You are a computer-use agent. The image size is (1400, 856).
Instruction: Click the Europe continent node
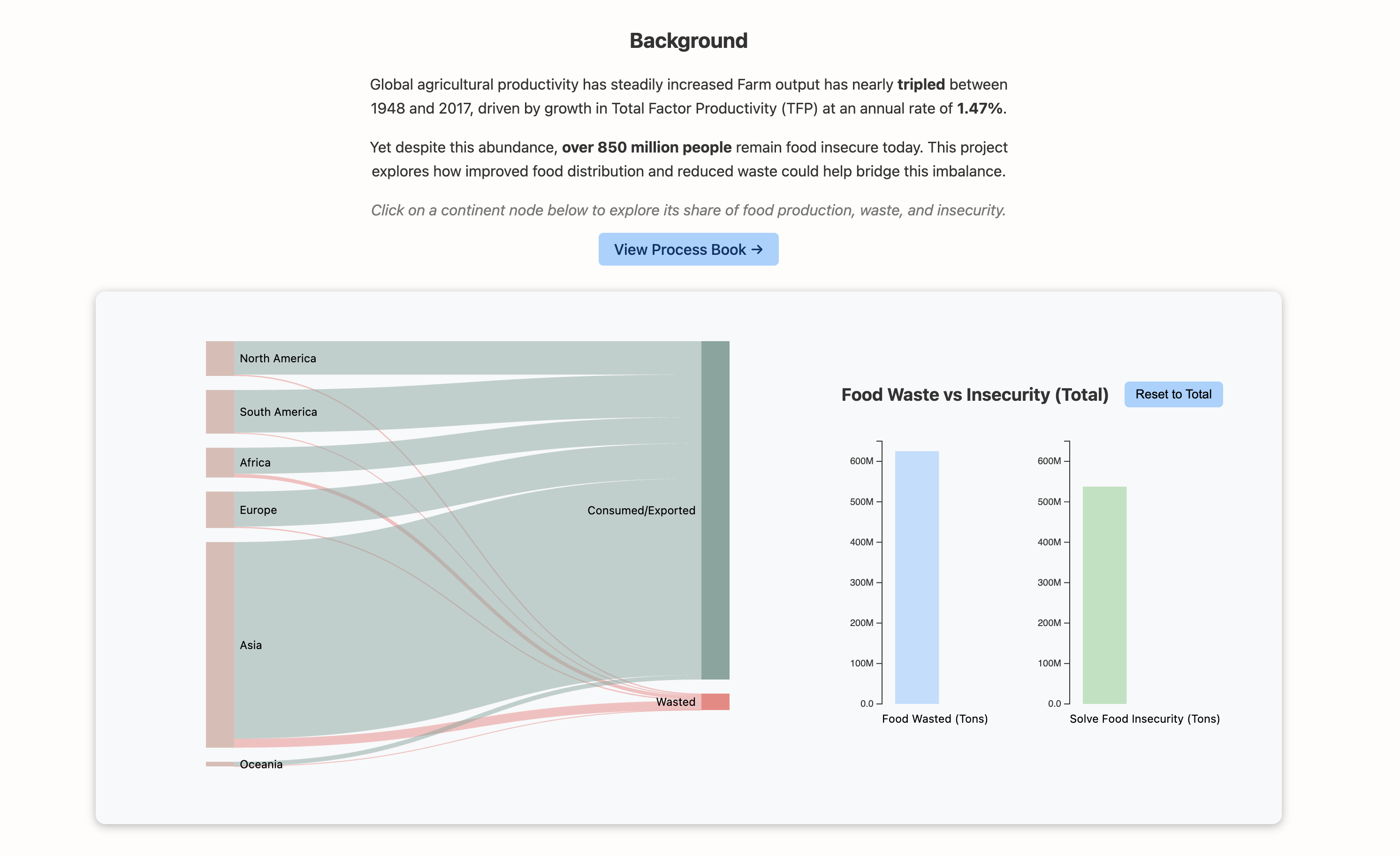(x=219, y=509)
